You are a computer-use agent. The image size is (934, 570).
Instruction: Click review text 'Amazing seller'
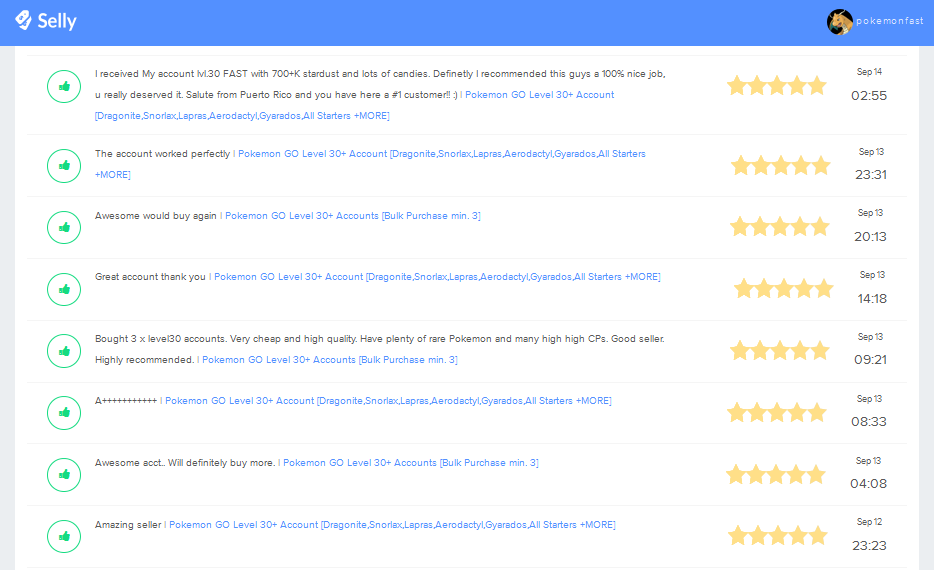[x=128, y=525]
